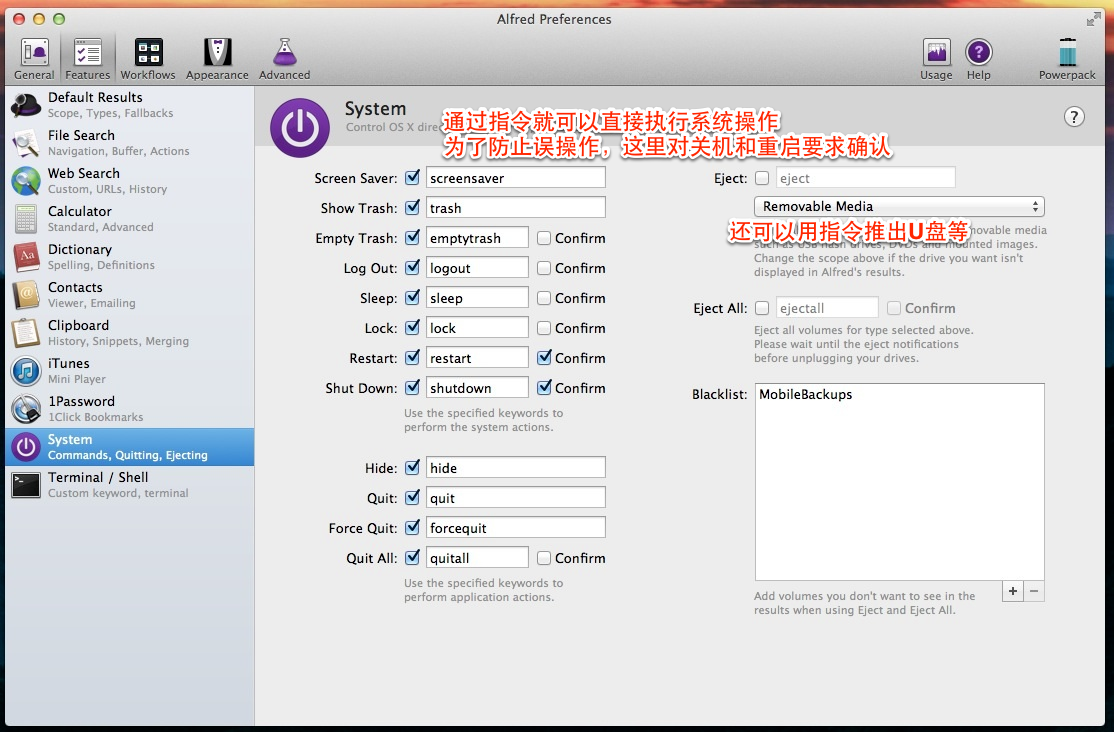Image resolution: width=1114 pixels, height=732 pixels.
Task: Edit the hide keyword field
Action: (516, 468)
